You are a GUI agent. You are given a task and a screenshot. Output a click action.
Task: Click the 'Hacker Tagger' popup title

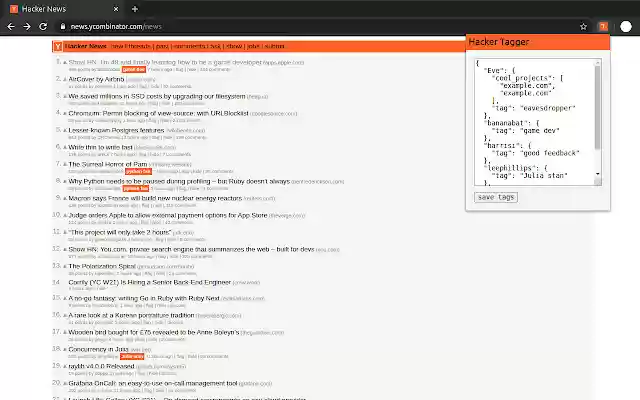click(x=498, y=42)
